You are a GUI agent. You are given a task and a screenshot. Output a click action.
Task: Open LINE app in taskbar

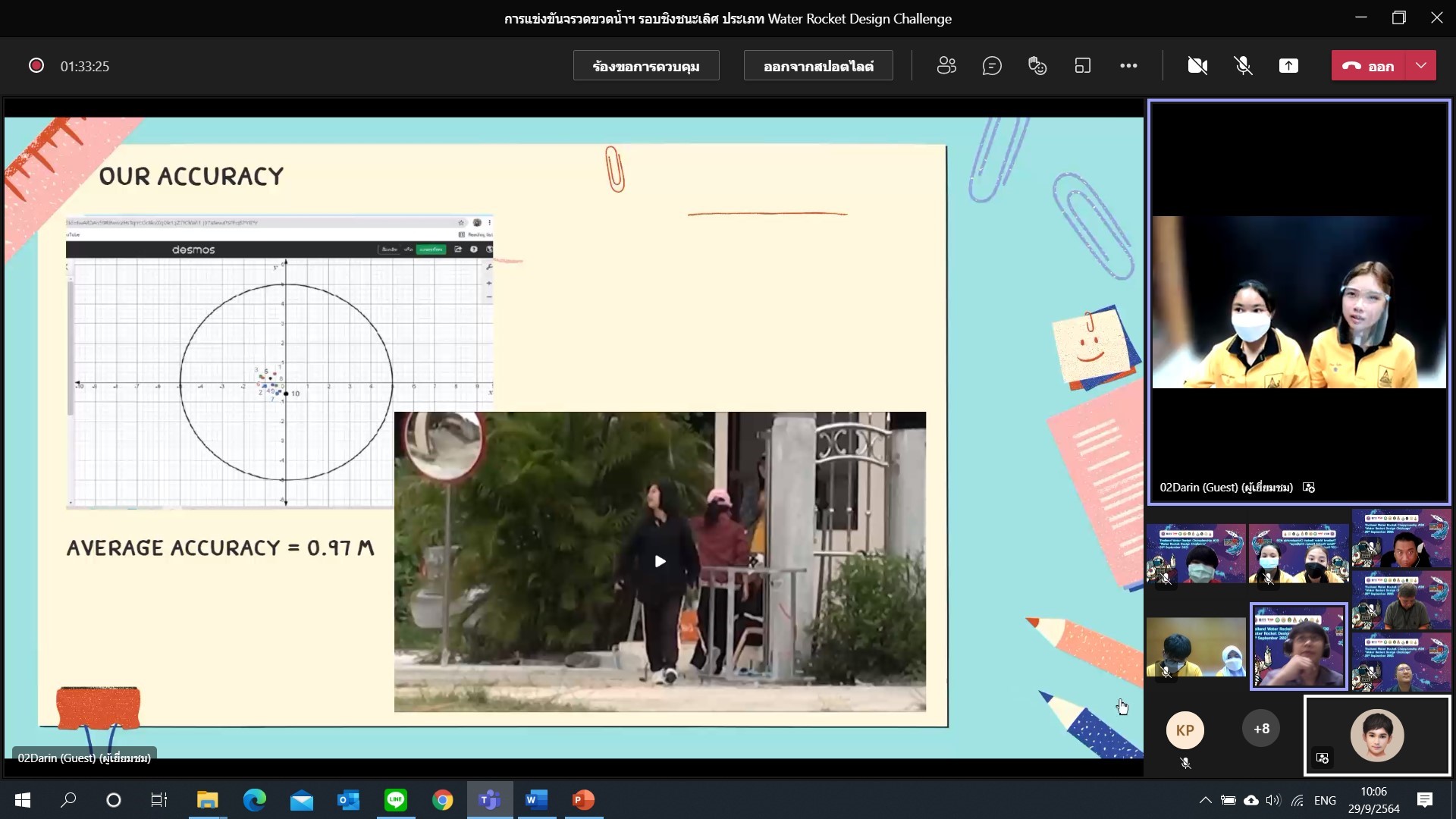point(396,800)
